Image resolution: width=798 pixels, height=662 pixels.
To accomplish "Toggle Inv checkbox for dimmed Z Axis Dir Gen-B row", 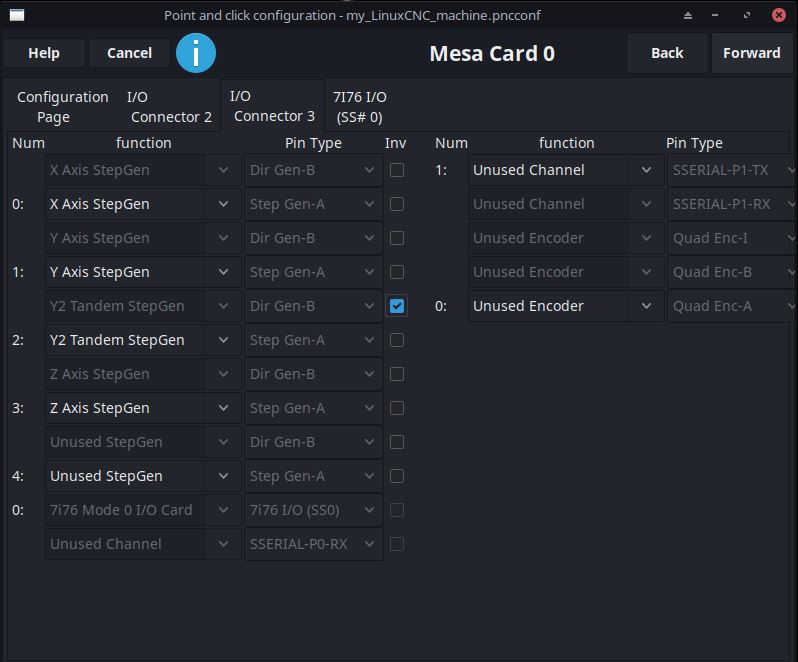I will point(396,374).
